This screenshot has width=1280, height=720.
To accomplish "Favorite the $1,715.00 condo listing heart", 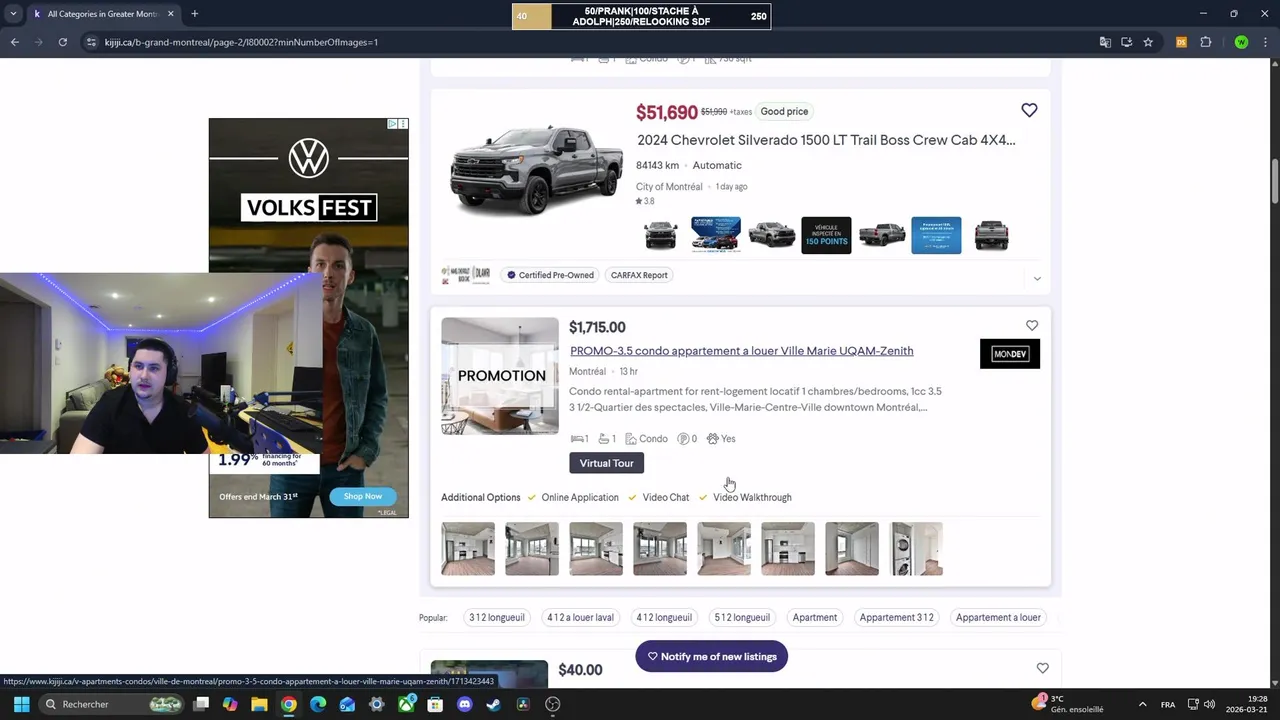I will click(x=1032, y=325).
